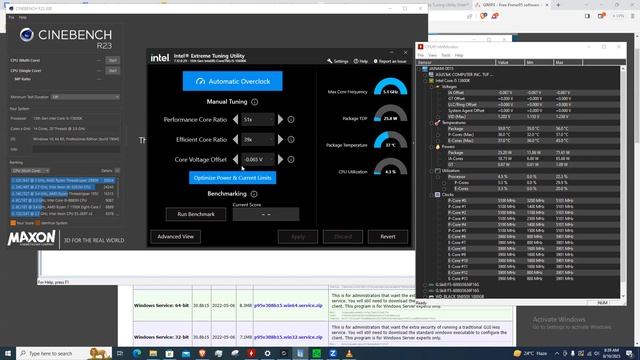Start the Cinebench CPU Single Core test

point(113,71)
